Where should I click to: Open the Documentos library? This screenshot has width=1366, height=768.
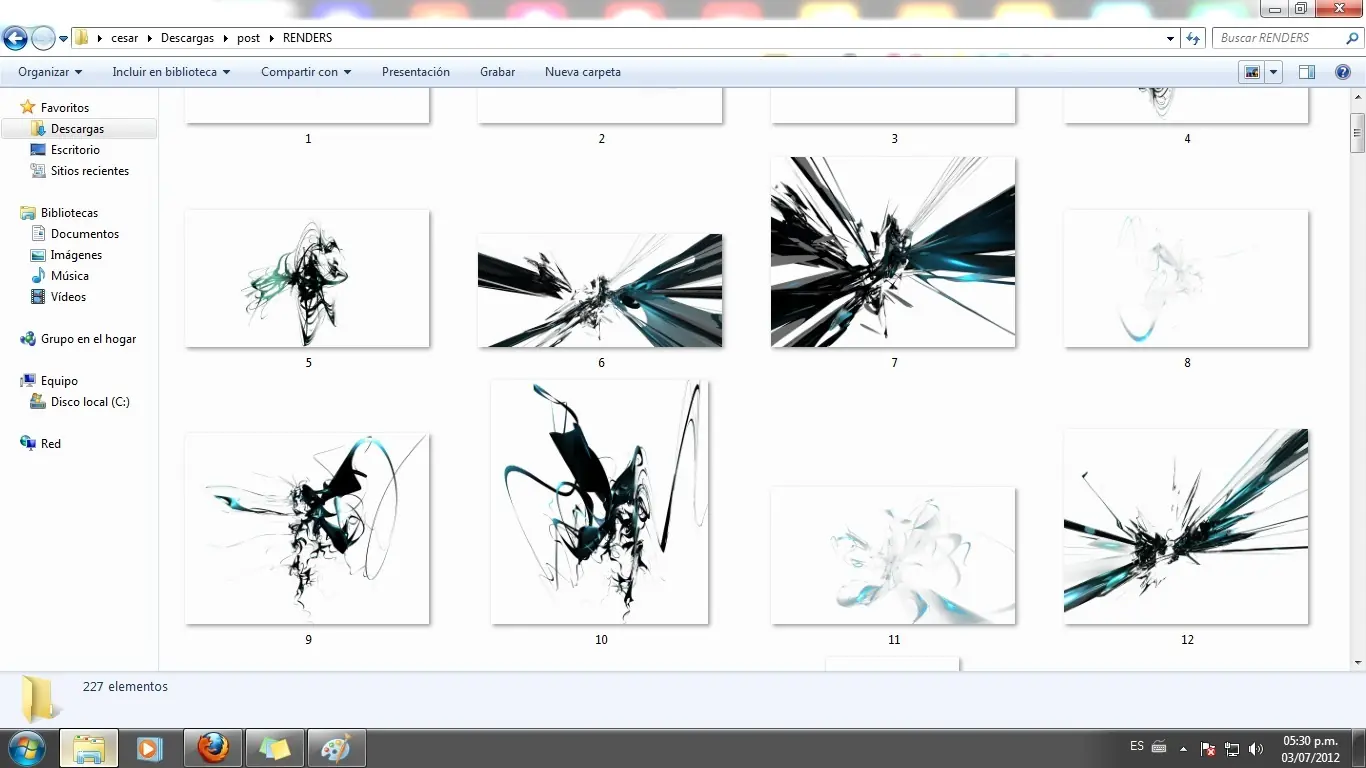85,234
